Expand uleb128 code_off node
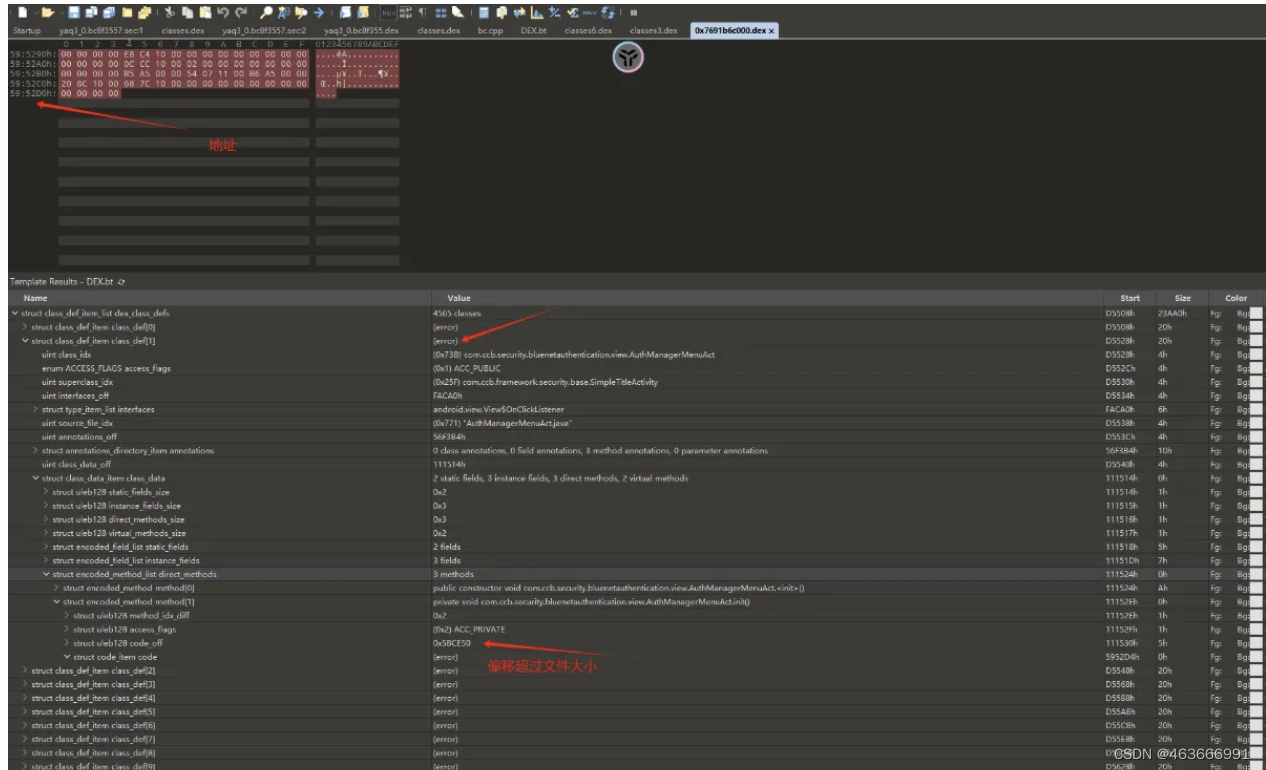 pos(67,643)
